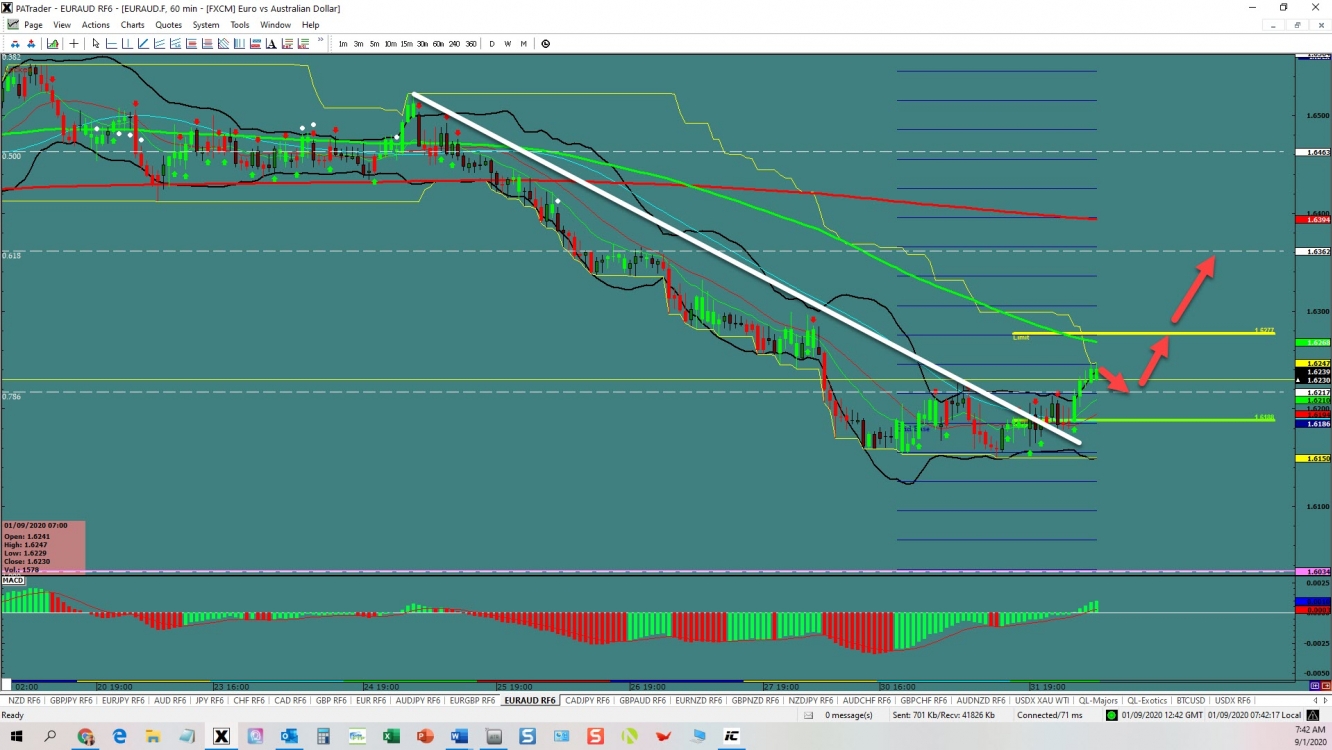Open the Quotes menu
The image size is (1332, 750).
pyautogui.click(x=169, y=25)
